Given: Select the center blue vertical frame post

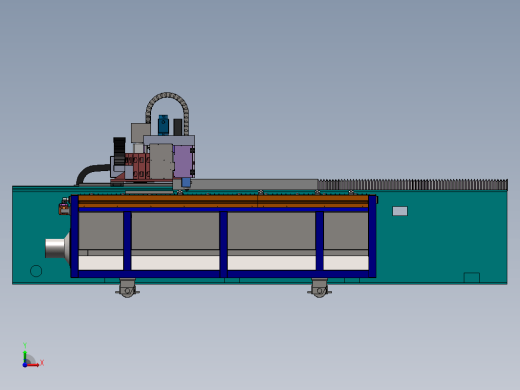Looking at the screenshot, I should pyautogui.click(x=223, y=244).
